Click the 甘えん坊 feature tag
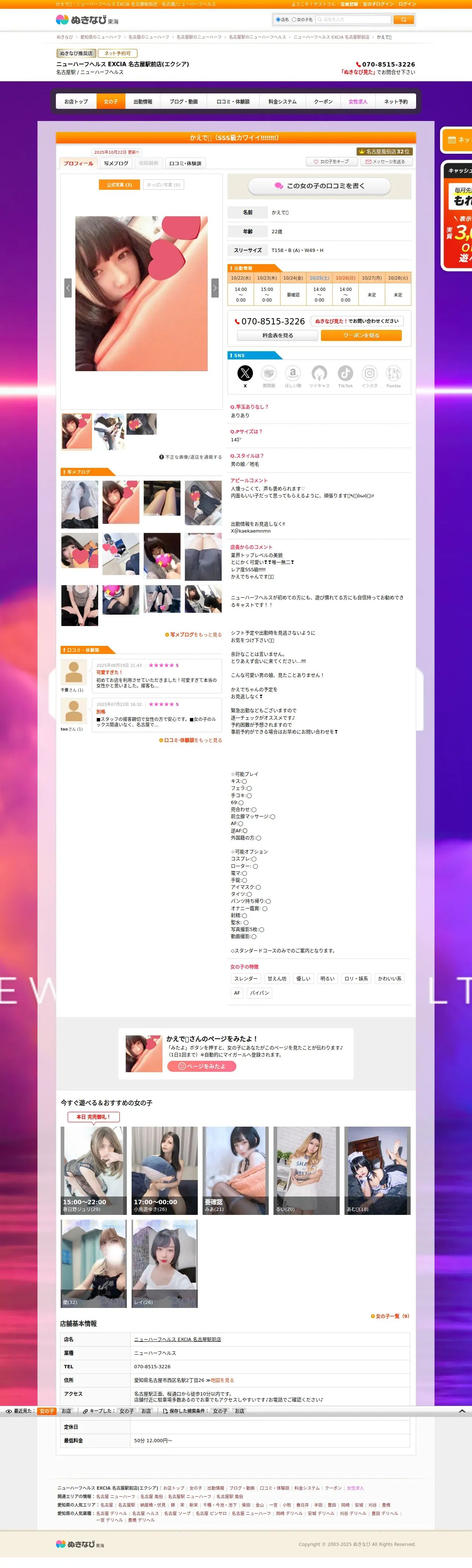472x1568 pixels. tap(278, 979)
